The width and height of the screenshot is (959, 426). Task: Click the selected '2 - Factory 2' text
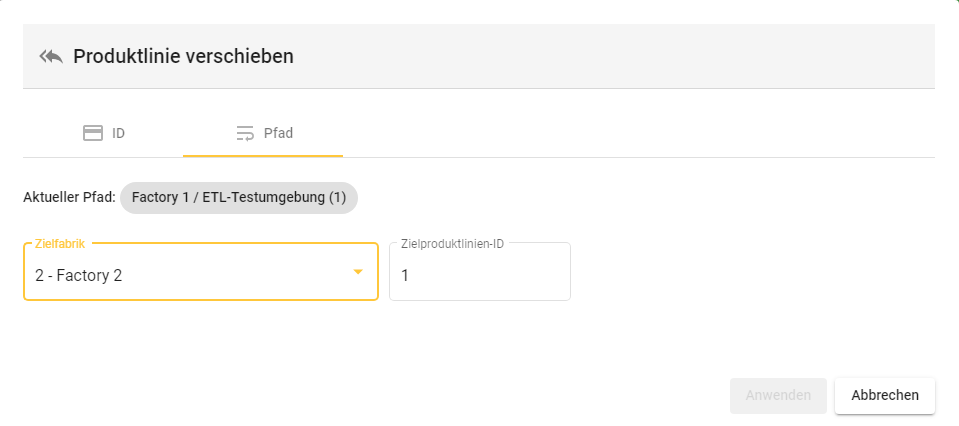click(x=79, y=275)
